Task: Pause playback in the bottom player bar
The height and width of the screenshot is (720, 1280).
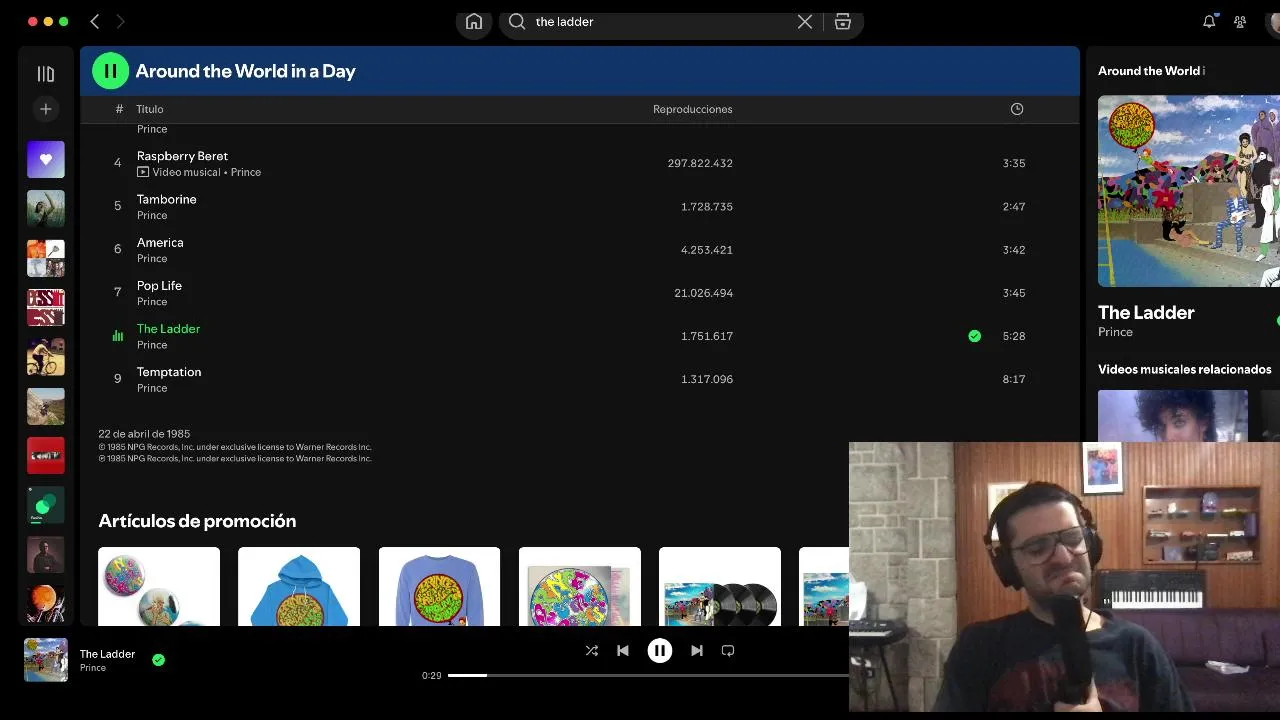Action: [660, 651]
